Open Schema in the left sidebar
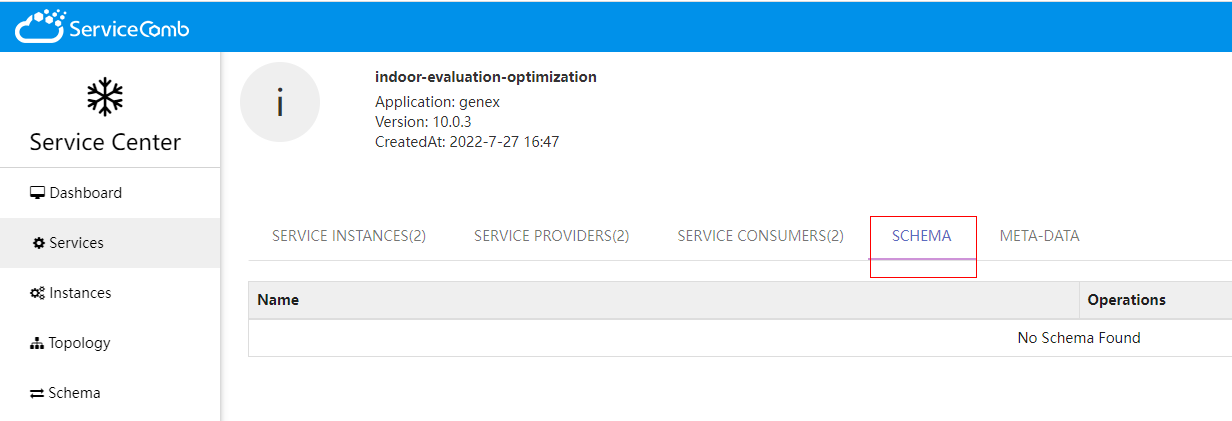The image size is (1232, 421). [110, 393]
